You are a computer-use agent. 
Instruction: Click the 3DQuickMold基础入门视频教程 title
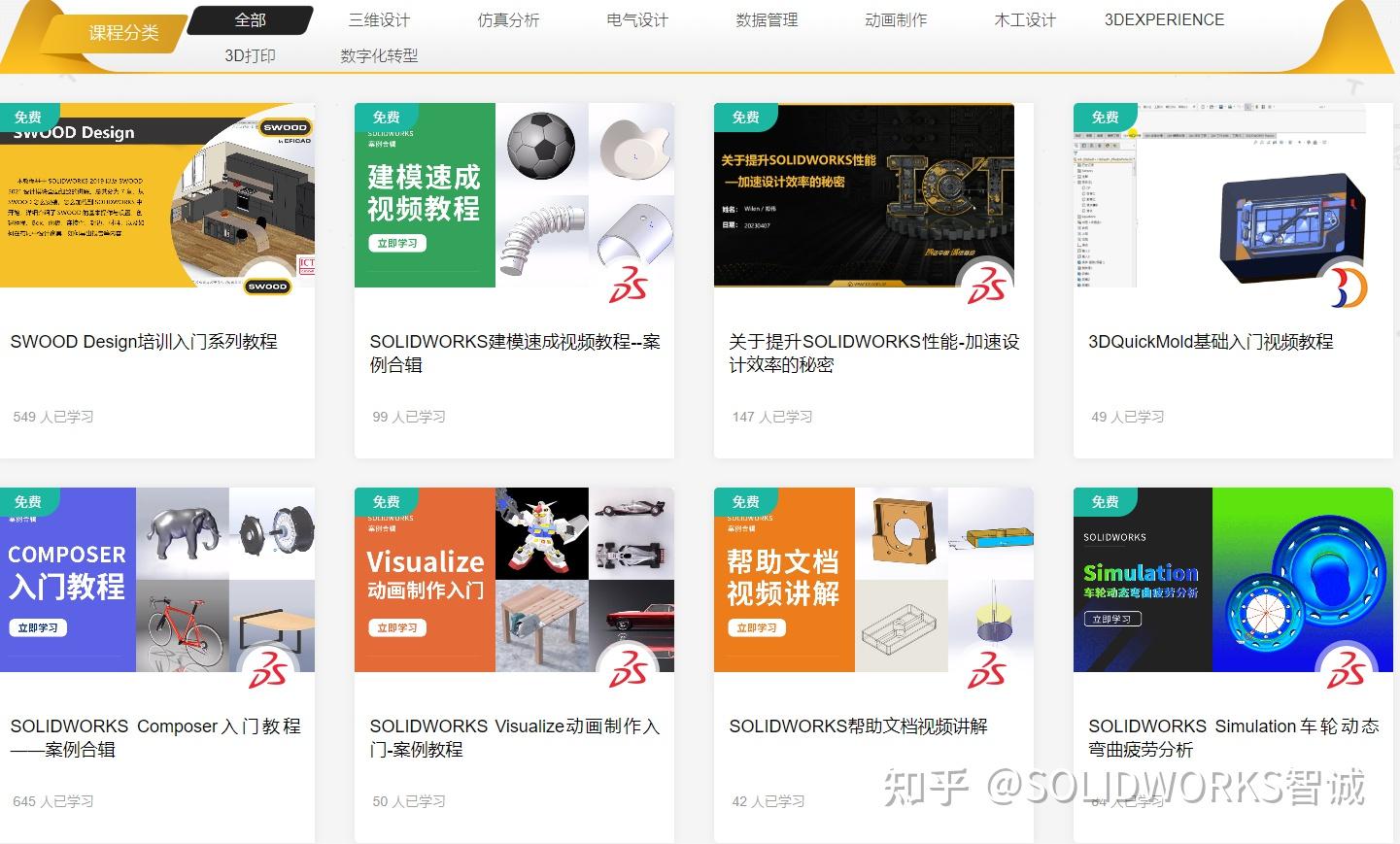click(1211, 342)
